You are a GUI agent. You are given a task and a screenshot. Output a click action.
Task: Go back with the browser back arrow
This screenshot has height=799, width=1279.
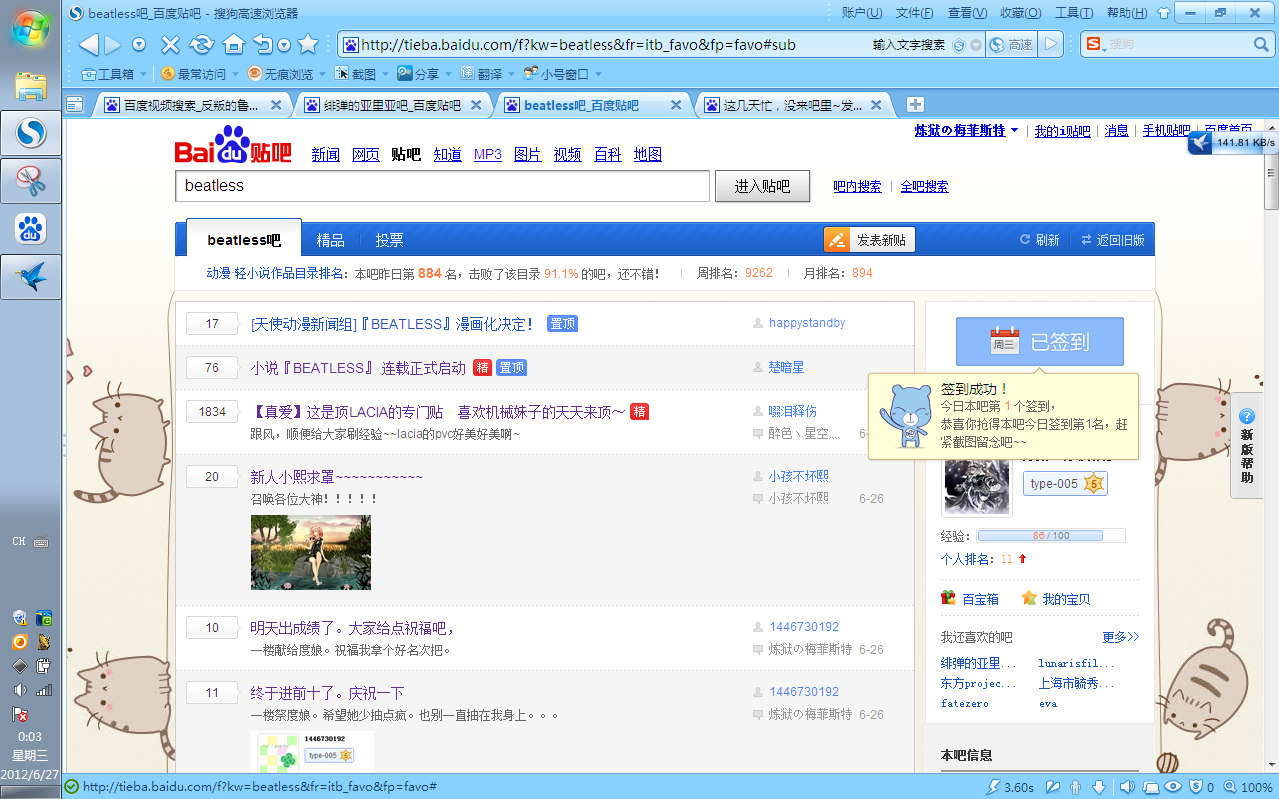pyautogui.click(x=88, y=44)
